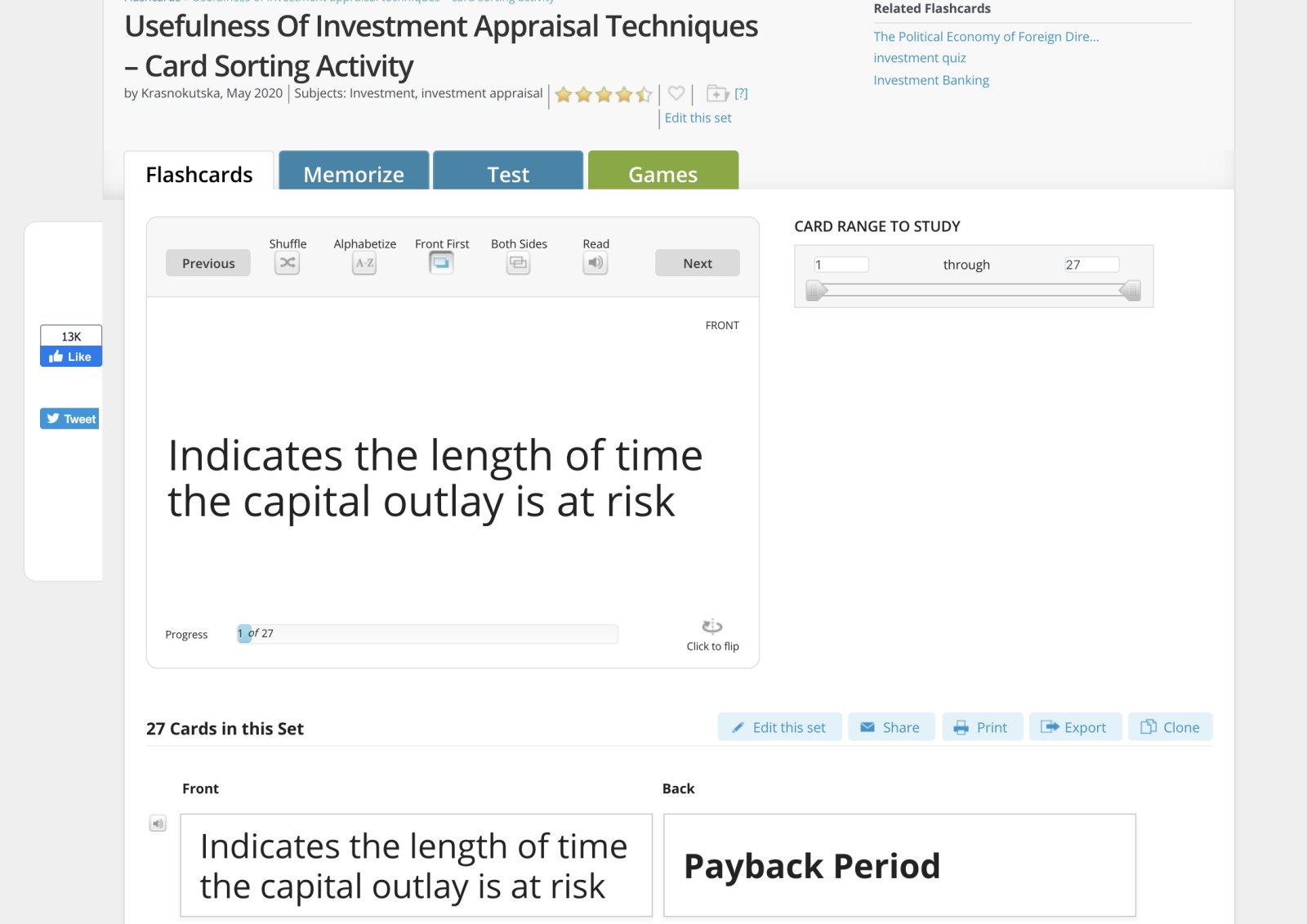The height and width of the screenshot is (924, 1307).
Task: Toggle the Read aloud speaker option
Action: (x=596, y=263)
